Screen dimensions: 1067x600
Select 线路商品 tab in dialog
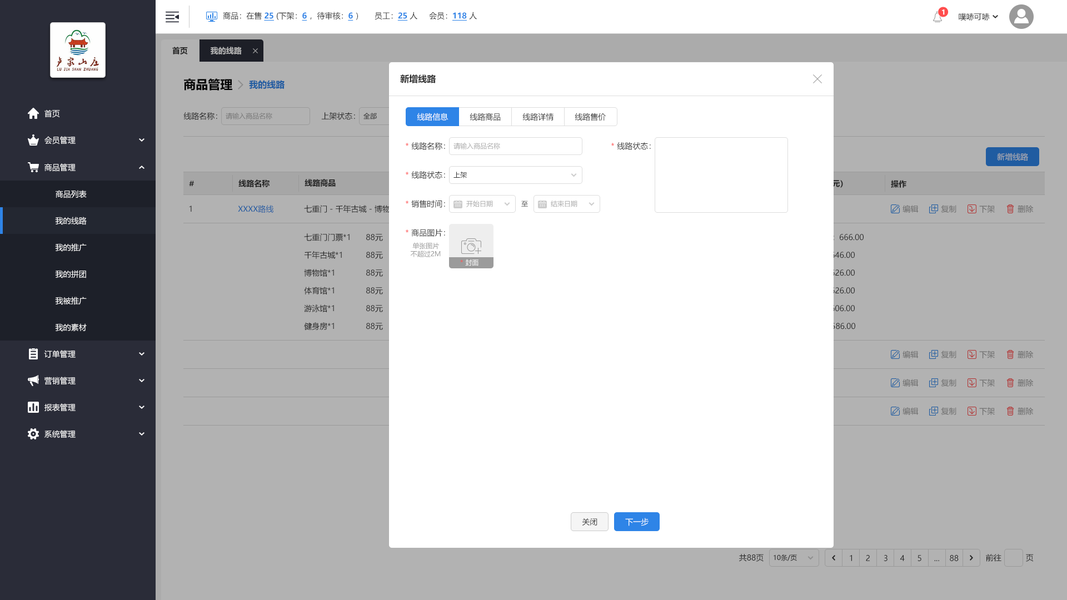pos(485,117)
